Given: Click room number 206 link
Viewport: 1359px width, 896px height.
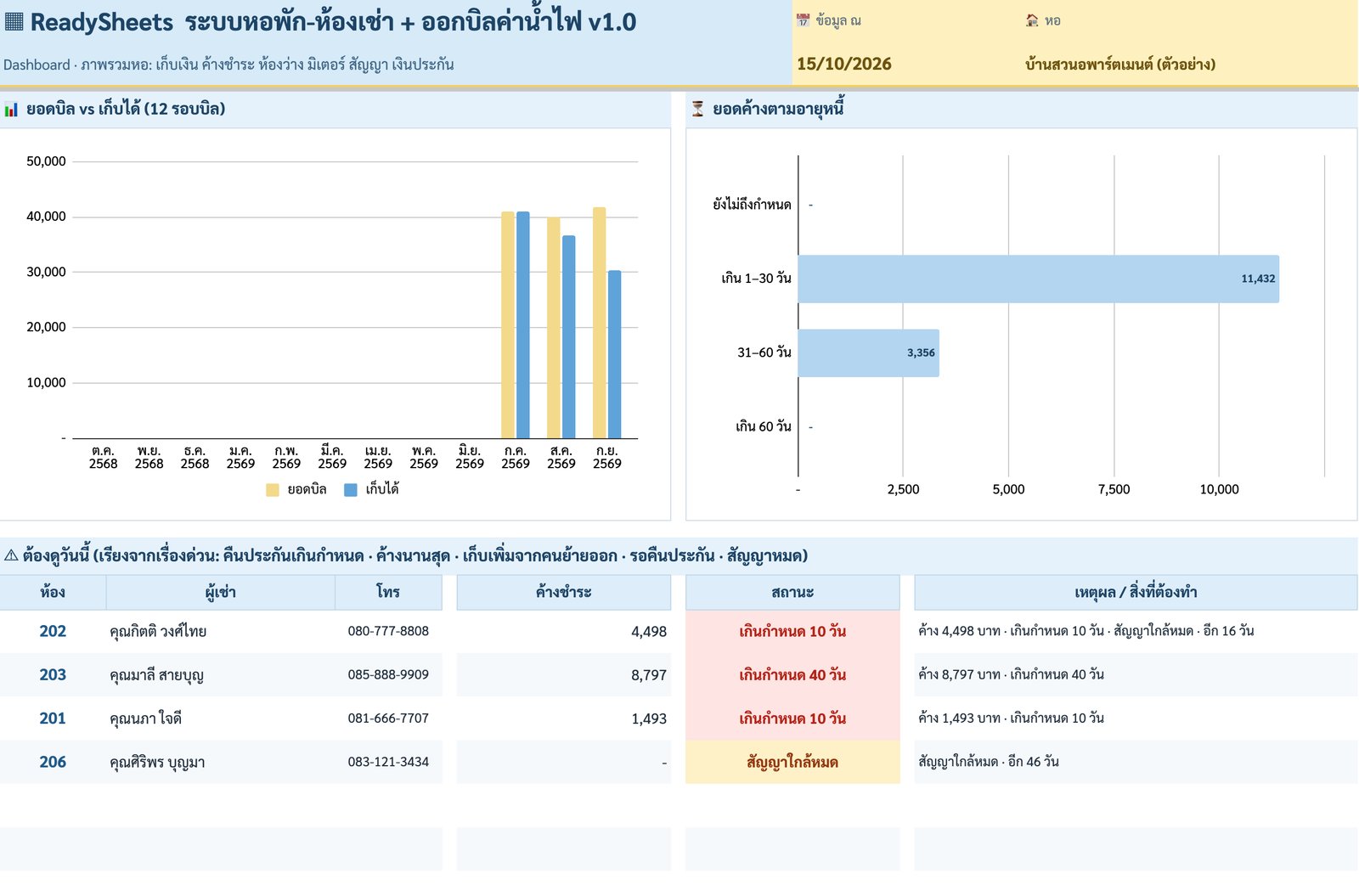Looking at the screenshot, I should (x=53, y=762).
